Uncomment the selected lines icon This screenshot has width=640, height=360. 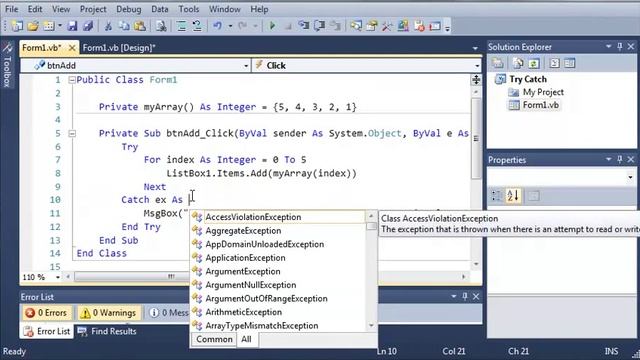(x=197, y=26)
